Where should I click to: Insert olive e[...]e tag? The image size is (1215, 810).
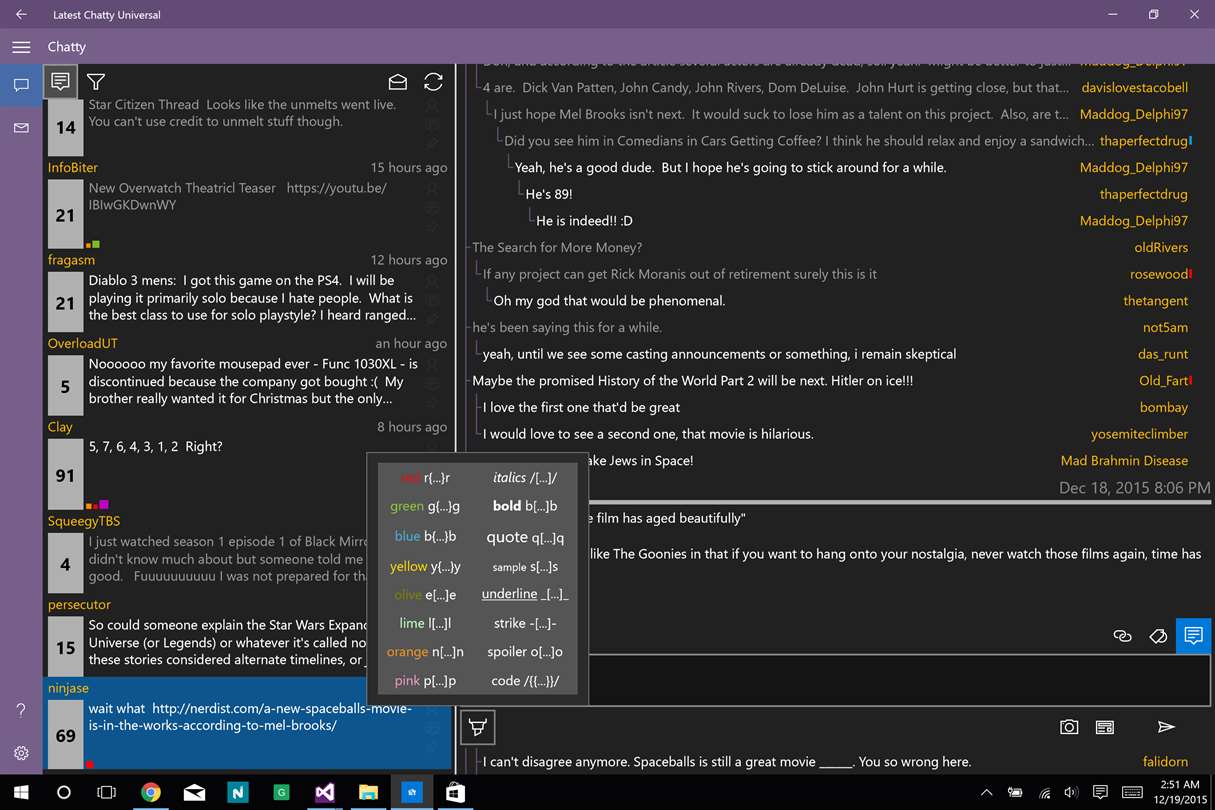tap(426, 595)
